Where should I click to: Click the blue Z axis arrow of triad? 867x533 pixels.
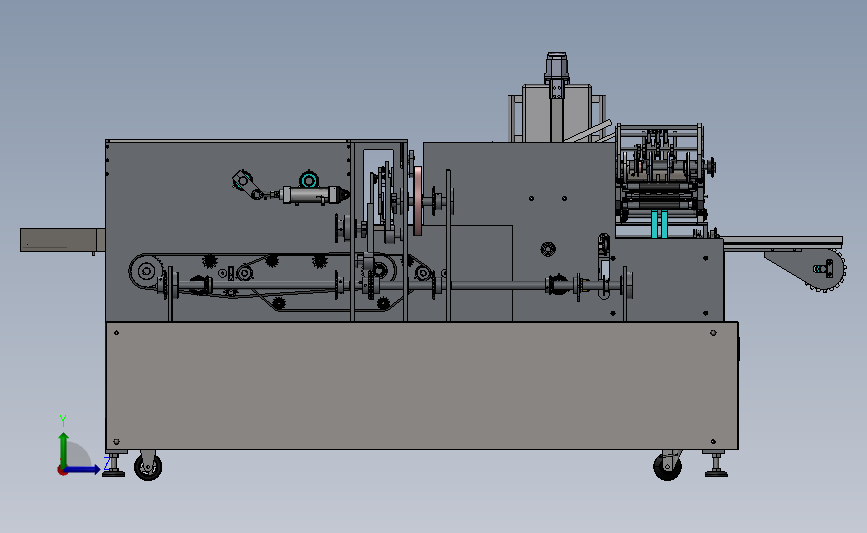[x=83, y=470]
